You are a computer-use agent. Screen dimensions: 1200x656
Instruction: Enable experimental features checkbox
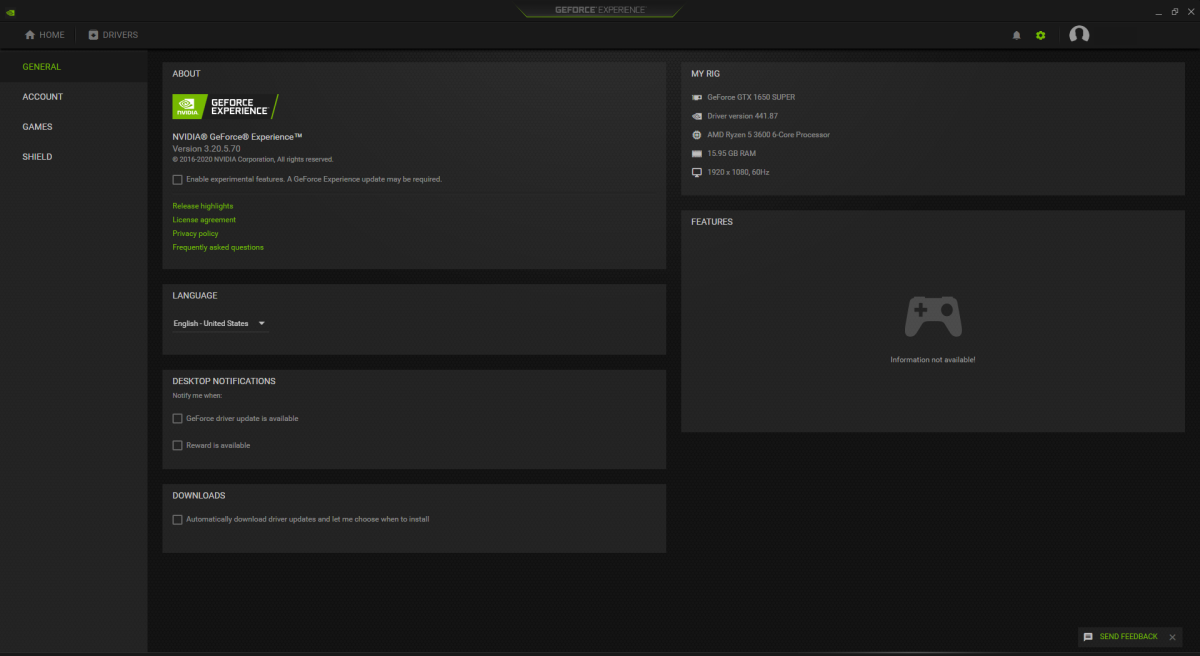coord(177,179)
